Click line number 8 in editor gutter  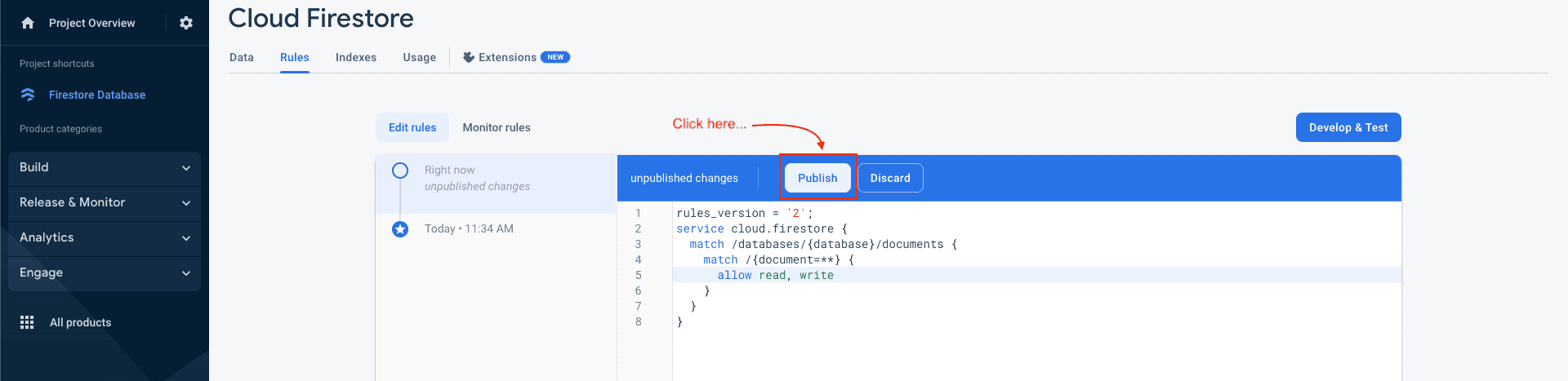click(639, 321)
